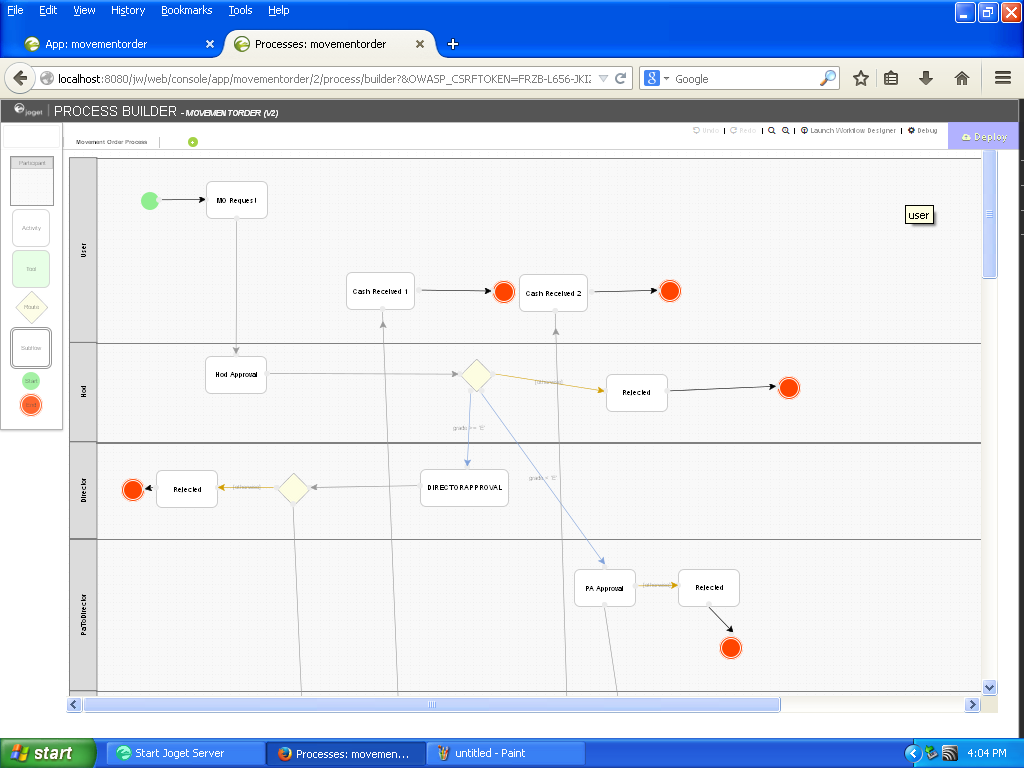Select the green start node in User lane
The width and height of the screenshot is (1024, 768).
click(150, 200)
